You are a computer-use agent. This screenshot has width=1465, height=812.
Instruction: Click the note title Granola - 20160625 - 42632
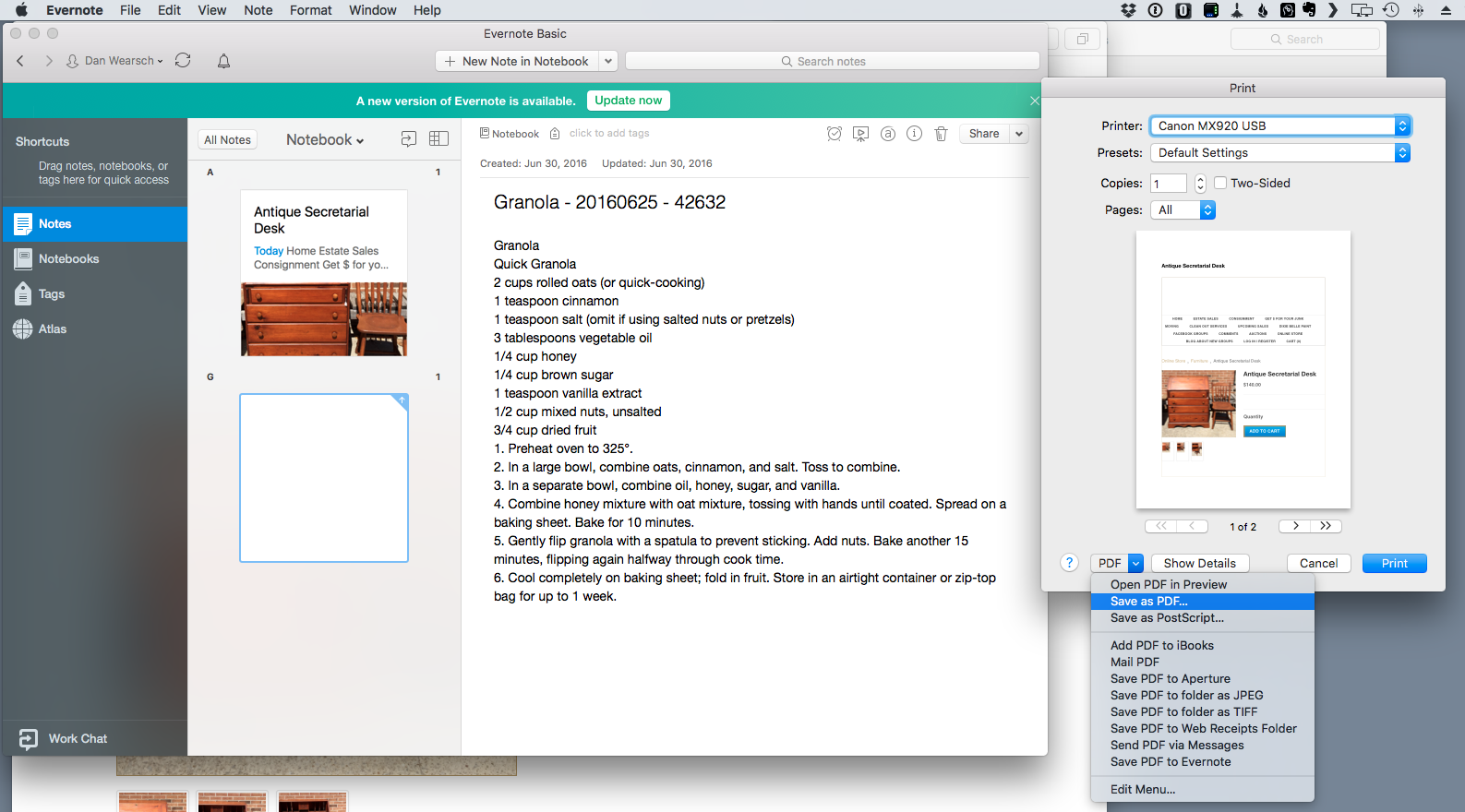point(609,202)
